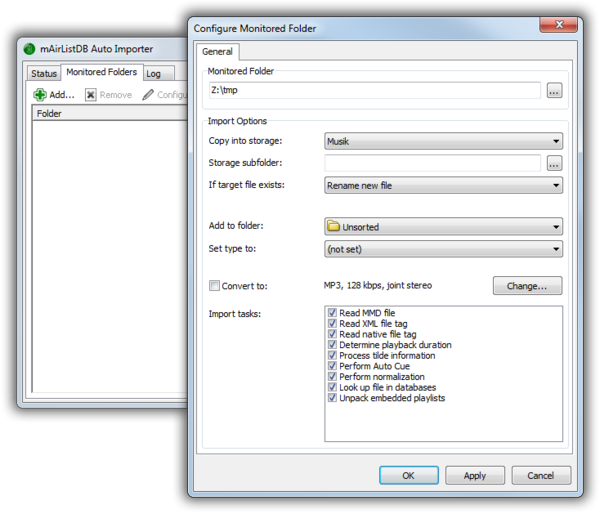Close the Configure Monitored Folder dialog
This screenshot has width=600, height=514.
tap(558, 24)
